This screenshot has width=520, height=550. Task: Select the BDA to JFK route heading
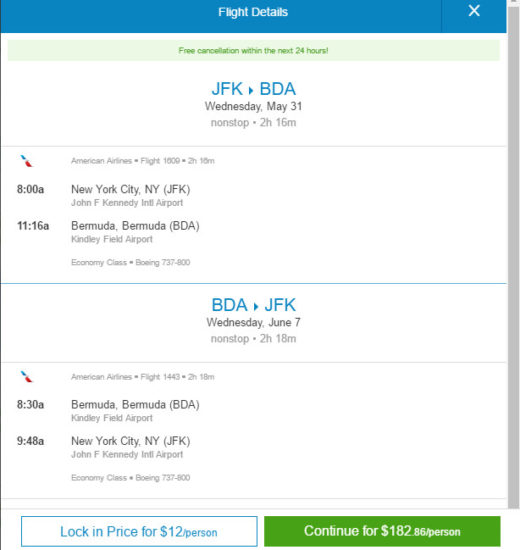253,305
